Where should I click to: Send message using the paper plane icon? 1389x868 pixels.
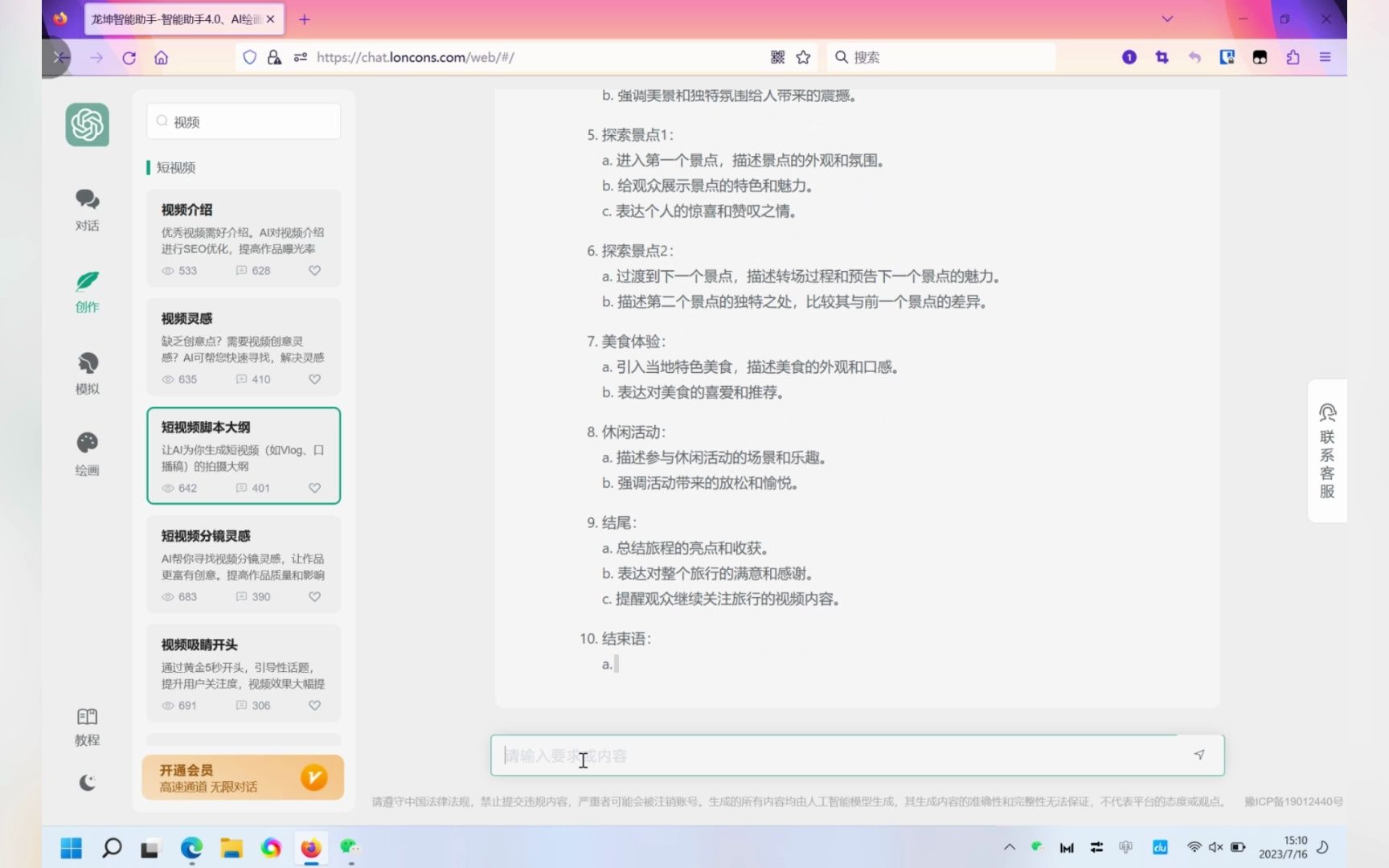[x=1198, y=755]
